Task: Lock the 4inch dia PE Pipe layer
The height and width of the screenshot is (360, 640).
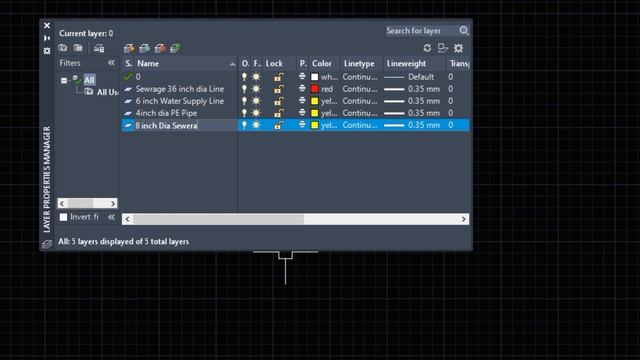Action: point(279,113)
